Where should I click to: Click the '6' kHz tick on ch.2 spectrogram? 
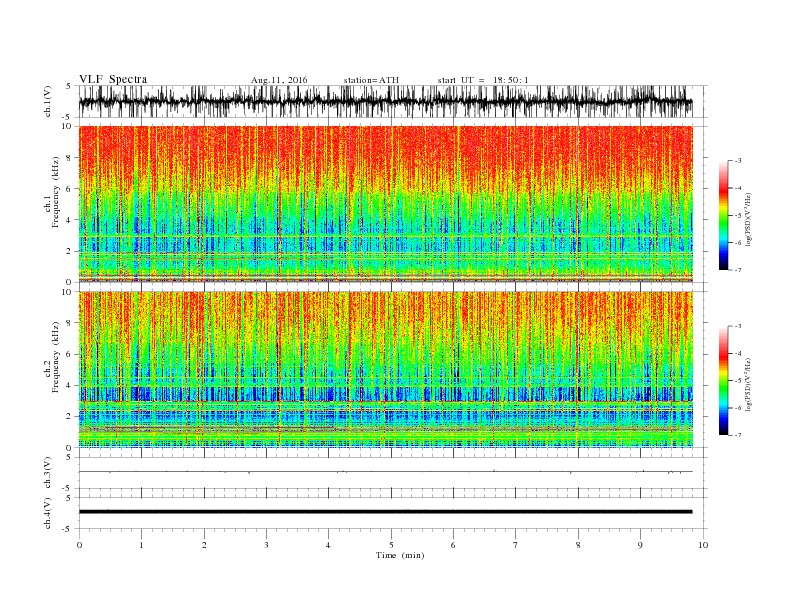(x=70, y=354)
